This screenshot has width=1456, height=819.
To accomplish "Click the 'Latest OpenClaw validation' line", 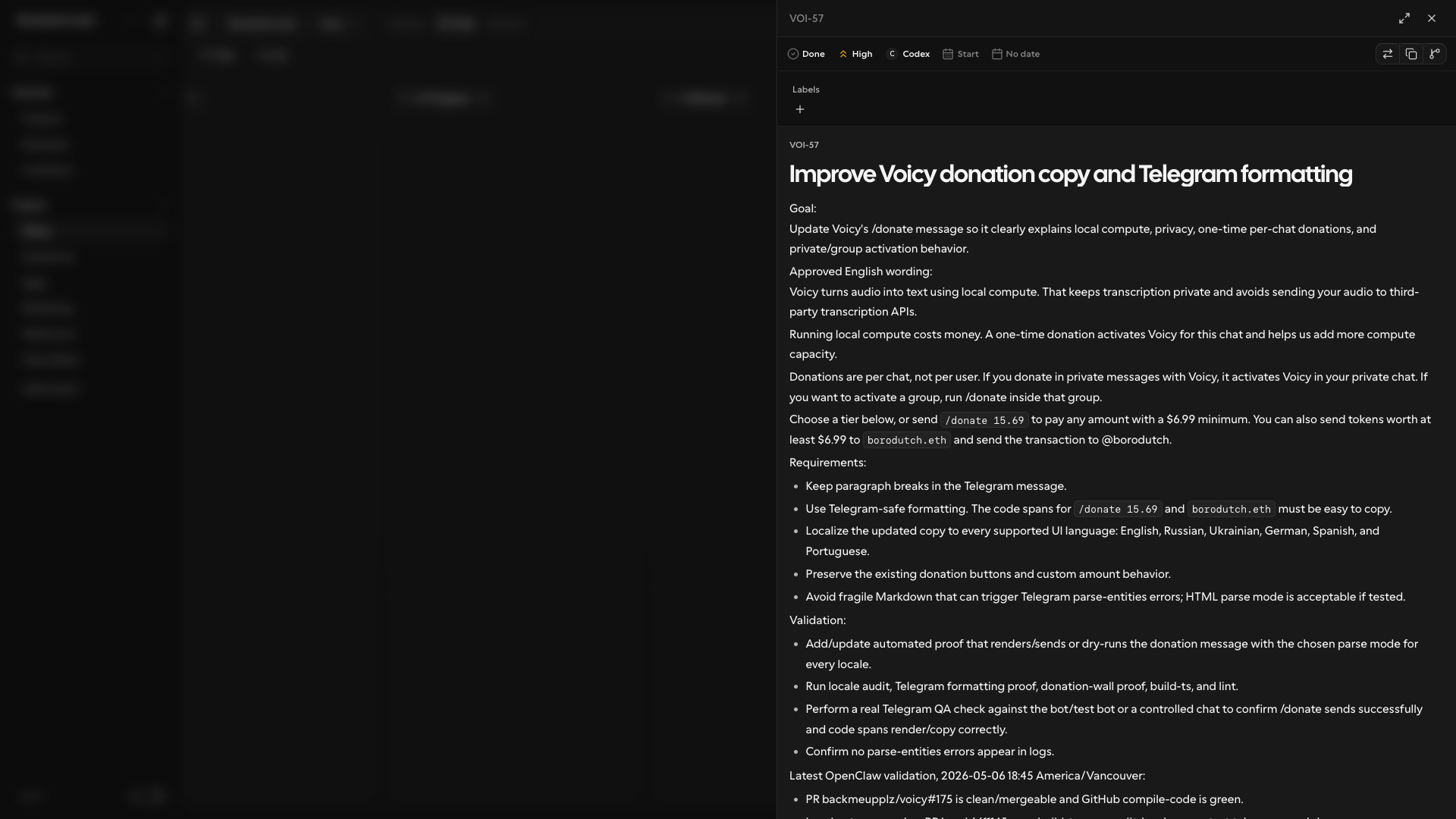I will pyautogui.click(x=967, y=776).
